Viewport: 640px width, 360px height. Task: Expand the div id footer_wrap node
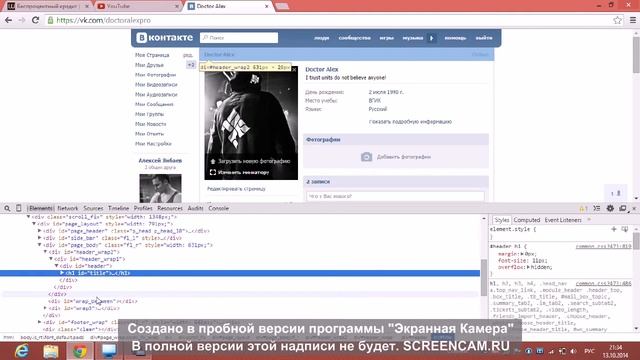coord(40,322)
